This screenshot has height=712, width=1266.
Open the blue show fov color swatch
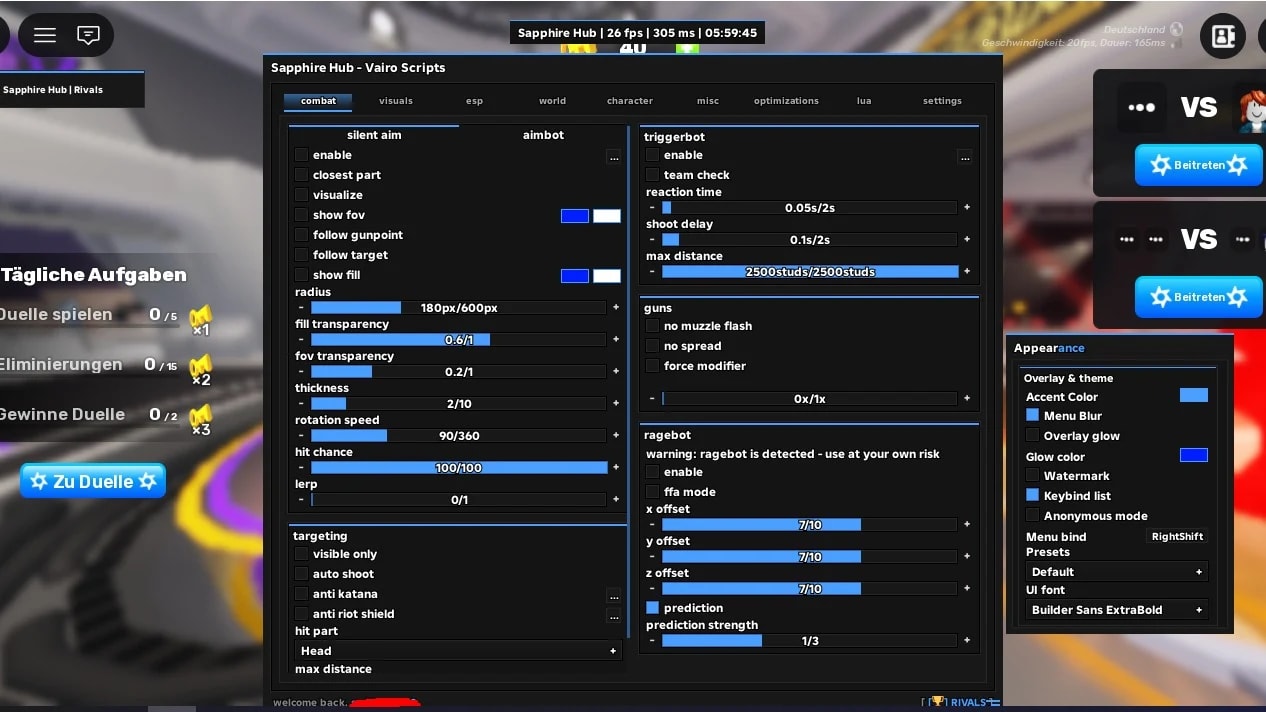tap(575, 216)
